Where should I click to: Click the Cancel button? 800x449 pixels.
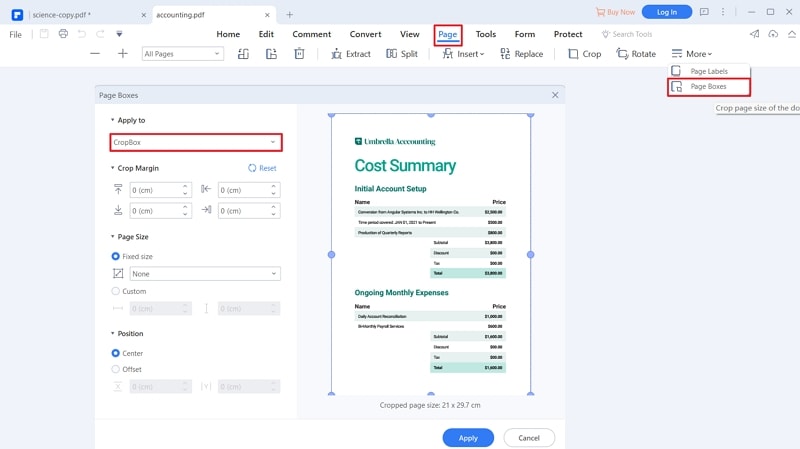(529, 438)
